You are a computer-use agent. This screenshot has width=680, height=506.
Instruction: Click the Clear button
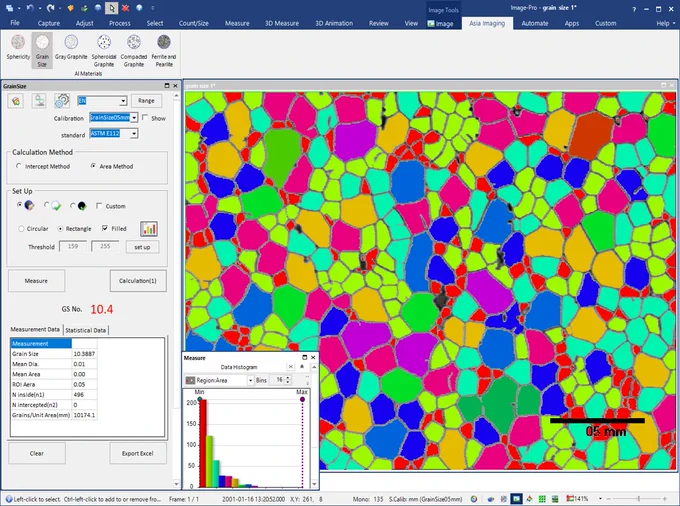pos(37,453)
